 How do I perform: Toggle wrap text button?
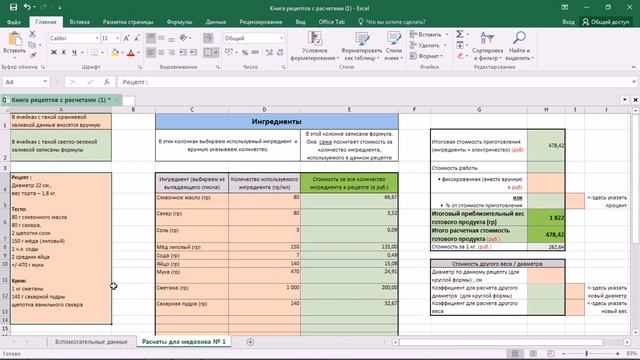click(x=208, y=38)
